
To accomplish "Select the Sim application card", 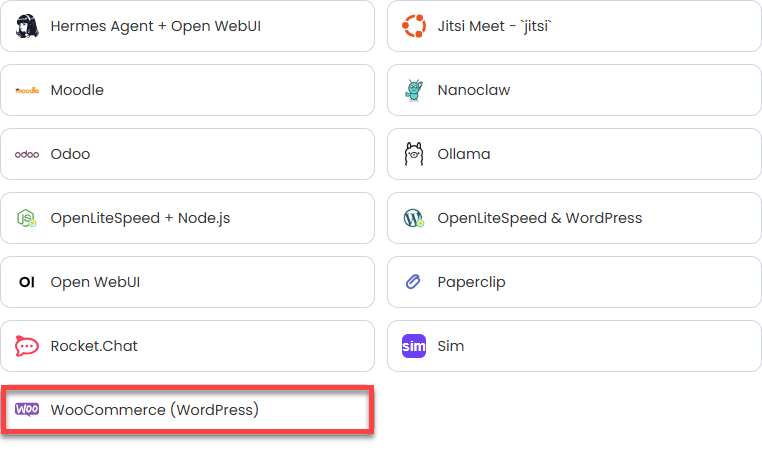I will [574, 346].
